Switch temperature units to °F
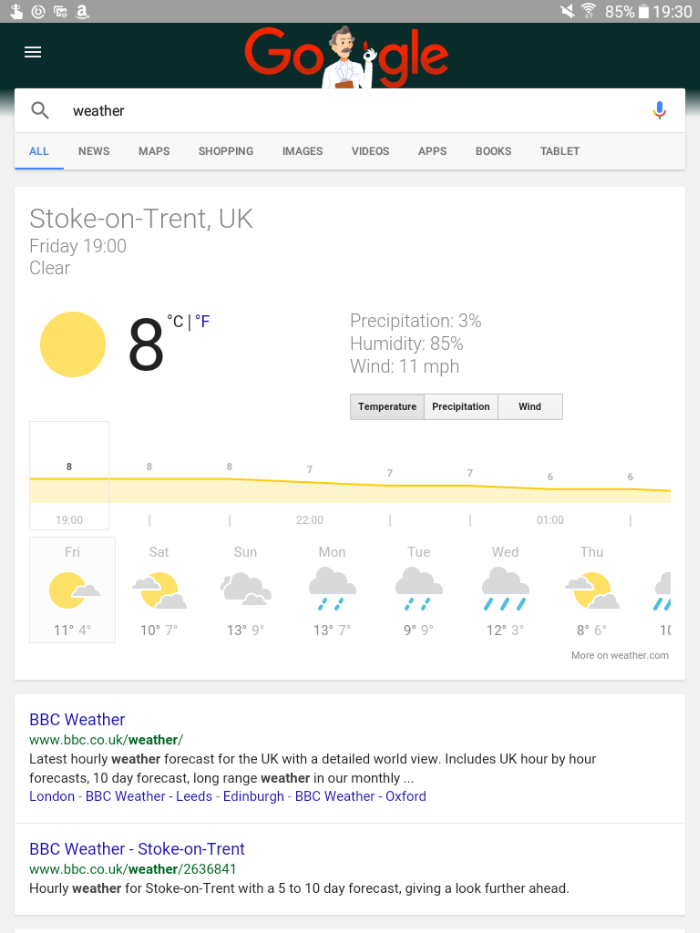 click(202, 322)
